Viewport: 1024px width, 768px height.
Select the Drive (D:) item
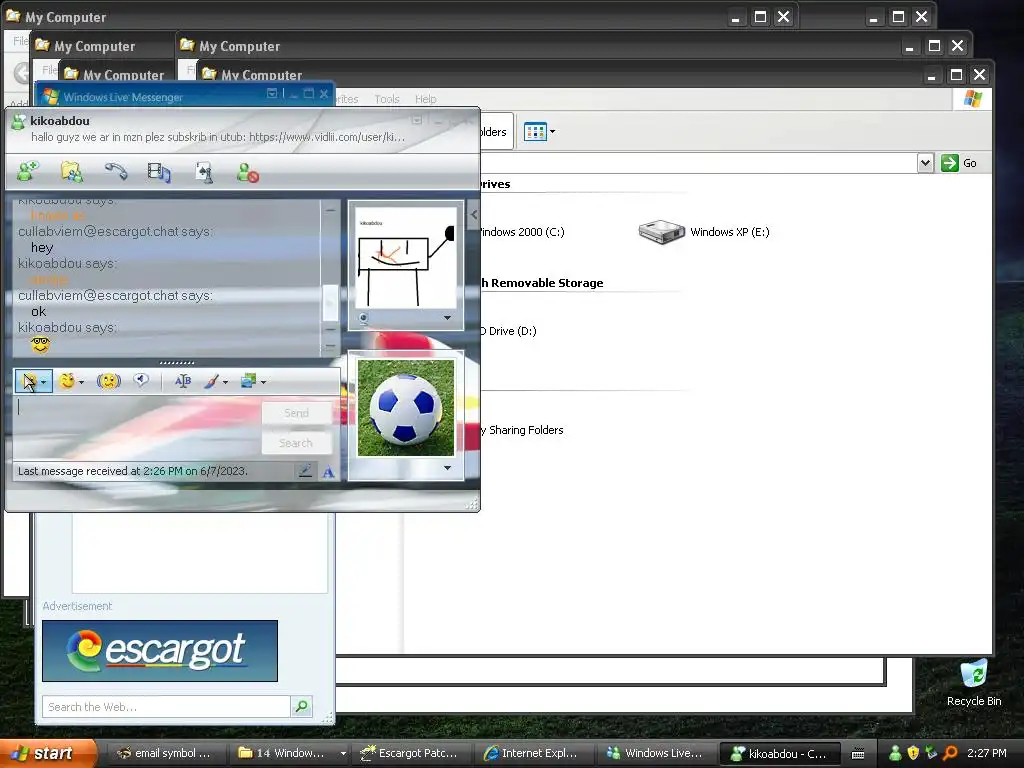(x=507, y=331)
